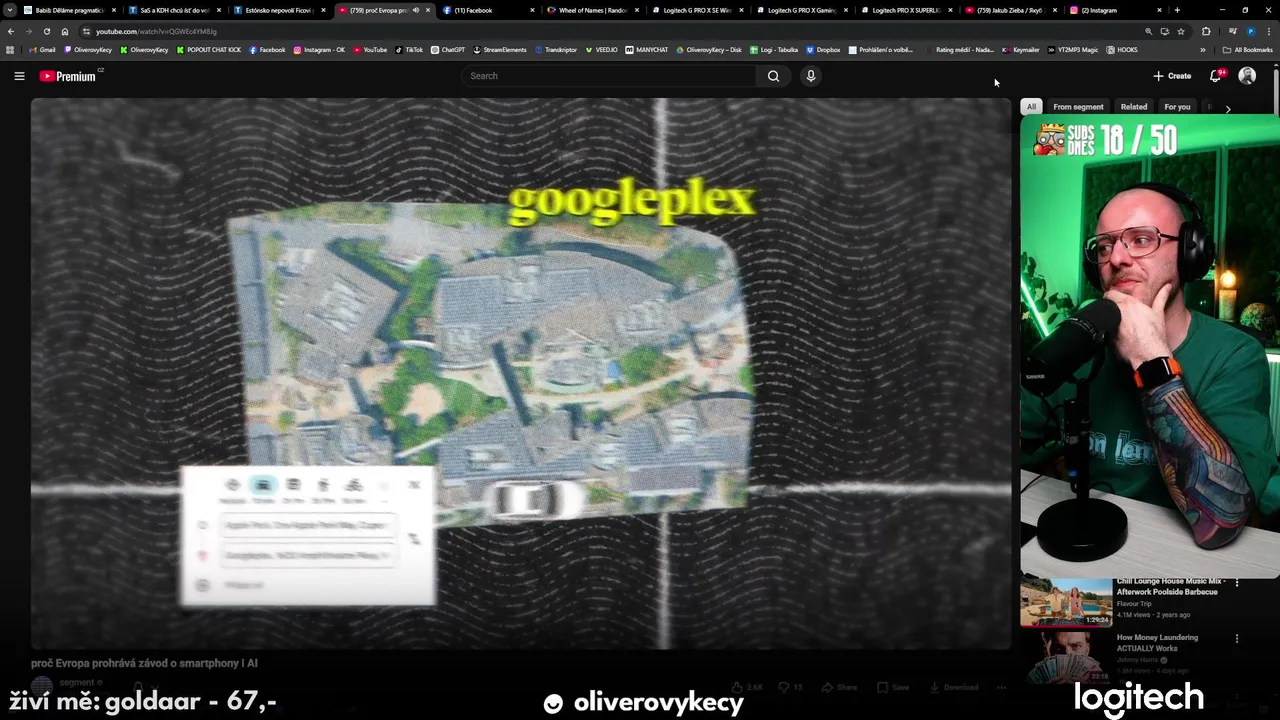Open the Dropbox bookmark
The height and width of the screenshot is (720, 1280).
click(x=823, y=50)
